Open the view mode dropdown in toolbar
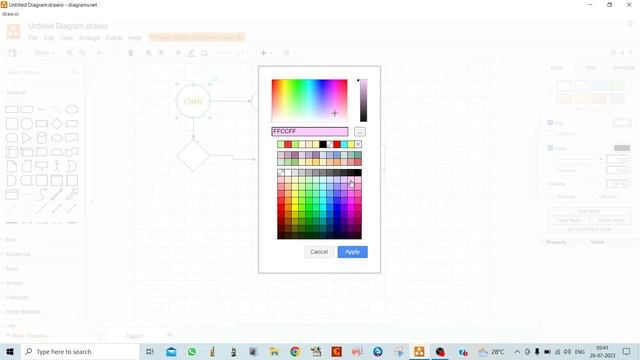The image size is (640, 360). tap(16, 53)
